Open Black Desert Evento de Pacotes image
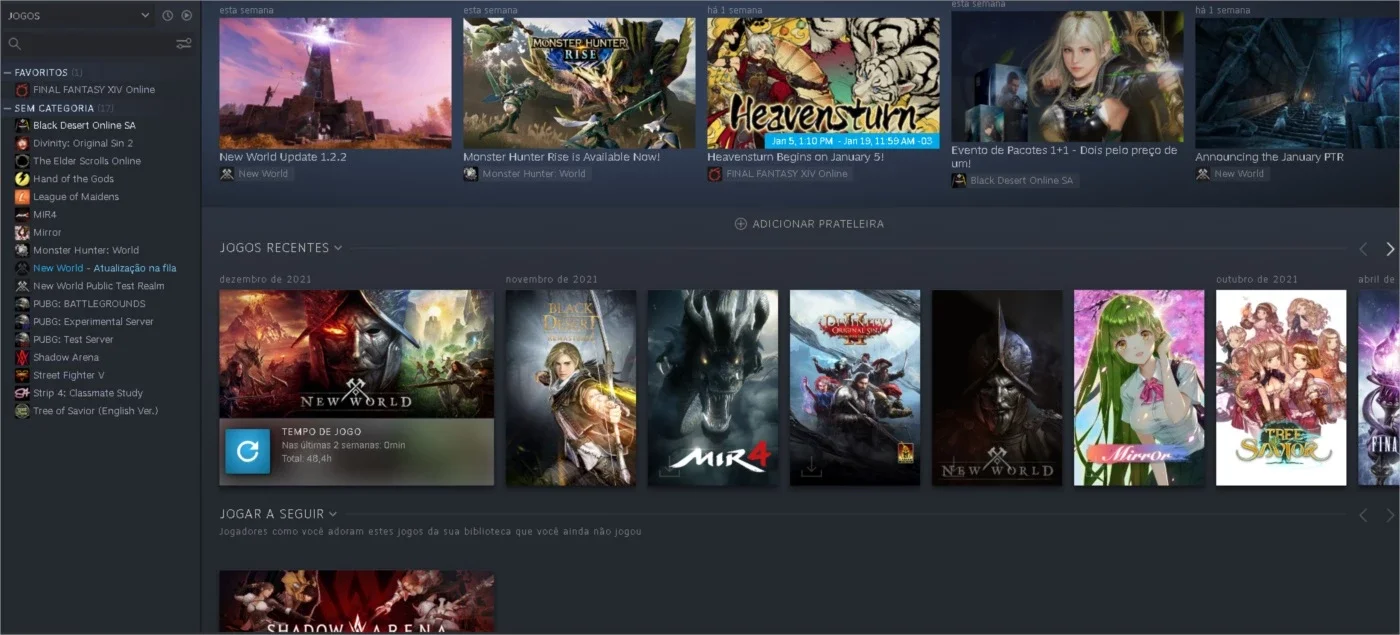Viewport: 1400px width, 635px height. coord(1067,77)
